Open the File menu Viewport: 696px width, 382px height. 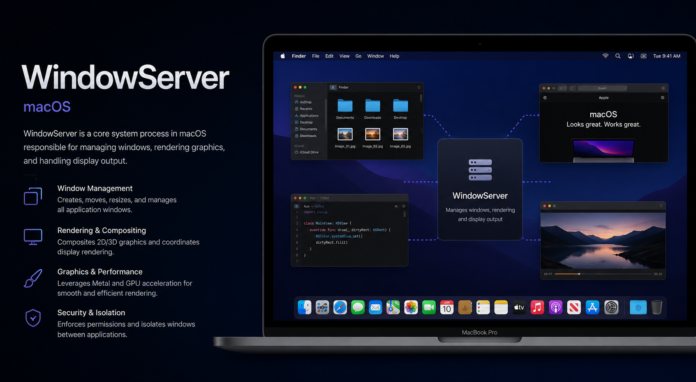[x=316, y=56]
